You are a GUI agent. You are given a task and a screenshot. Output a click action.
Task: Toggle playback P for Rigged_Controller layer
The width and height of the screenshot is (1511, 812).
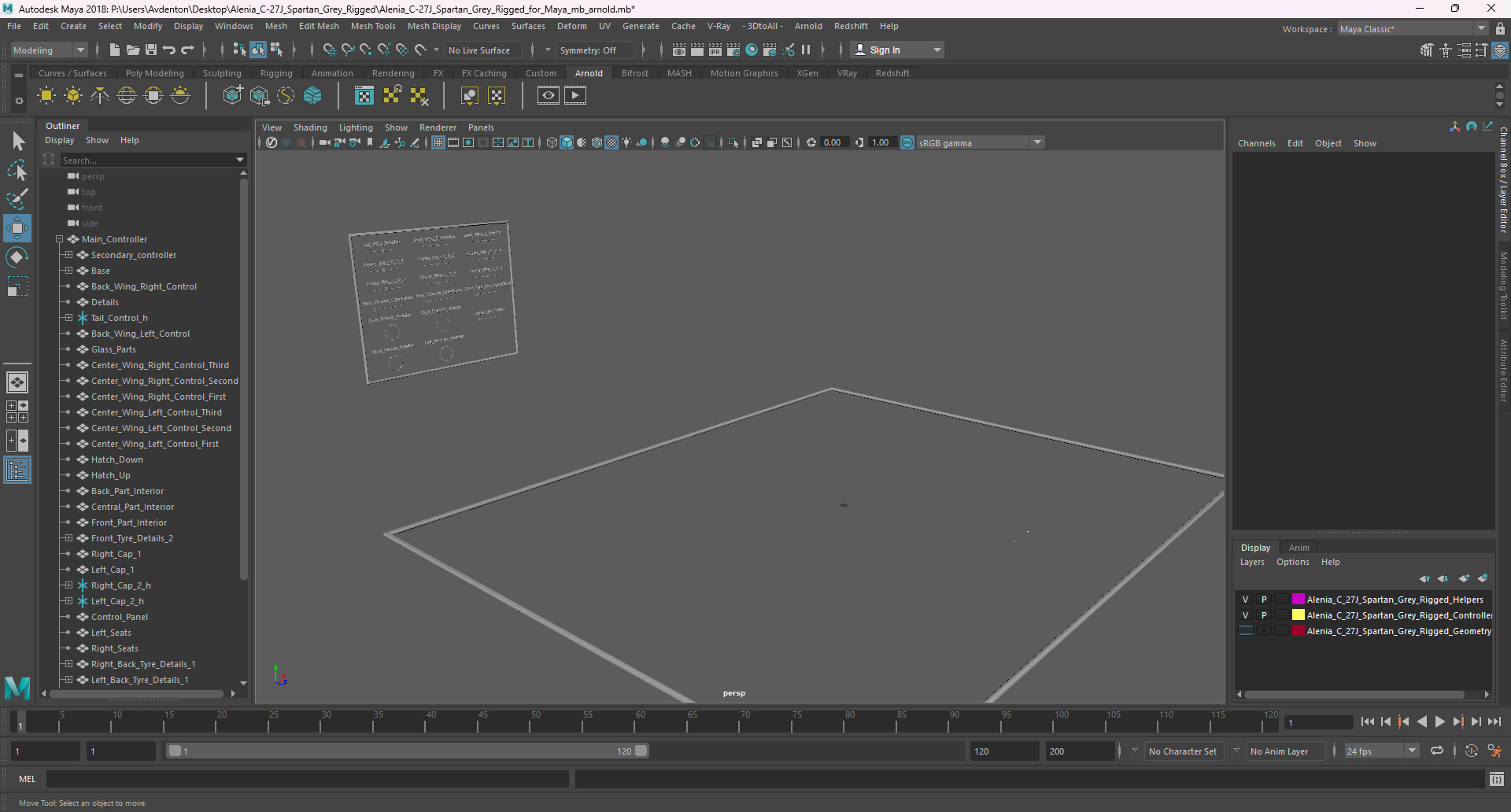[x=1264, y=615]
